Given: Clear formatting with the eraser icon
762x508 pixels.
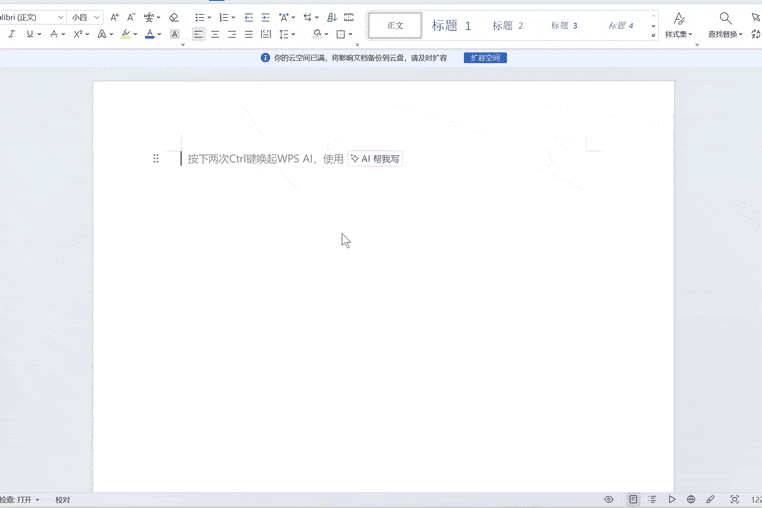Looking at the screenshot, I should (x=174, y=18).
